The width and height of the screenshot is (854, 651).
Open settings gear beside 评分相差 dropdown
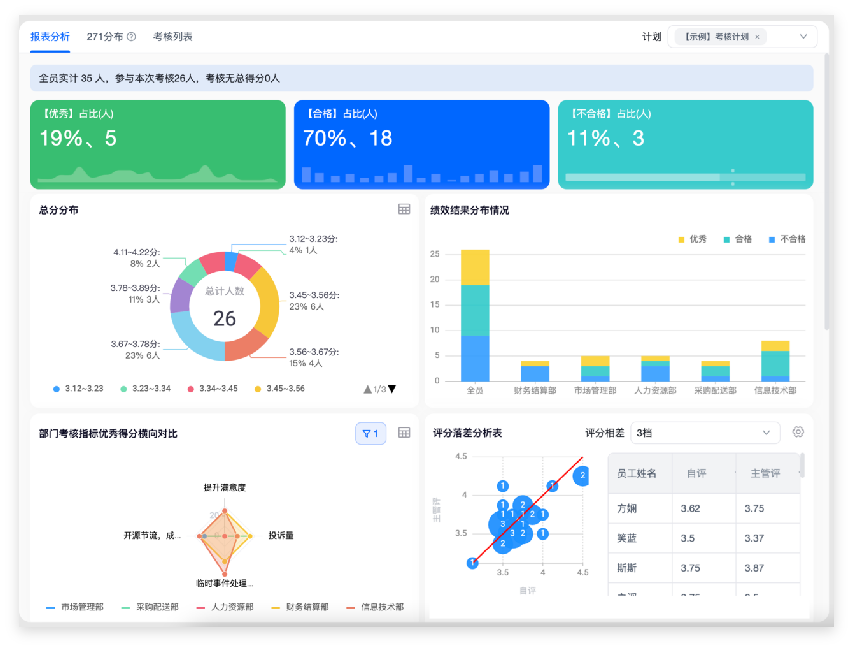(797, 432)
